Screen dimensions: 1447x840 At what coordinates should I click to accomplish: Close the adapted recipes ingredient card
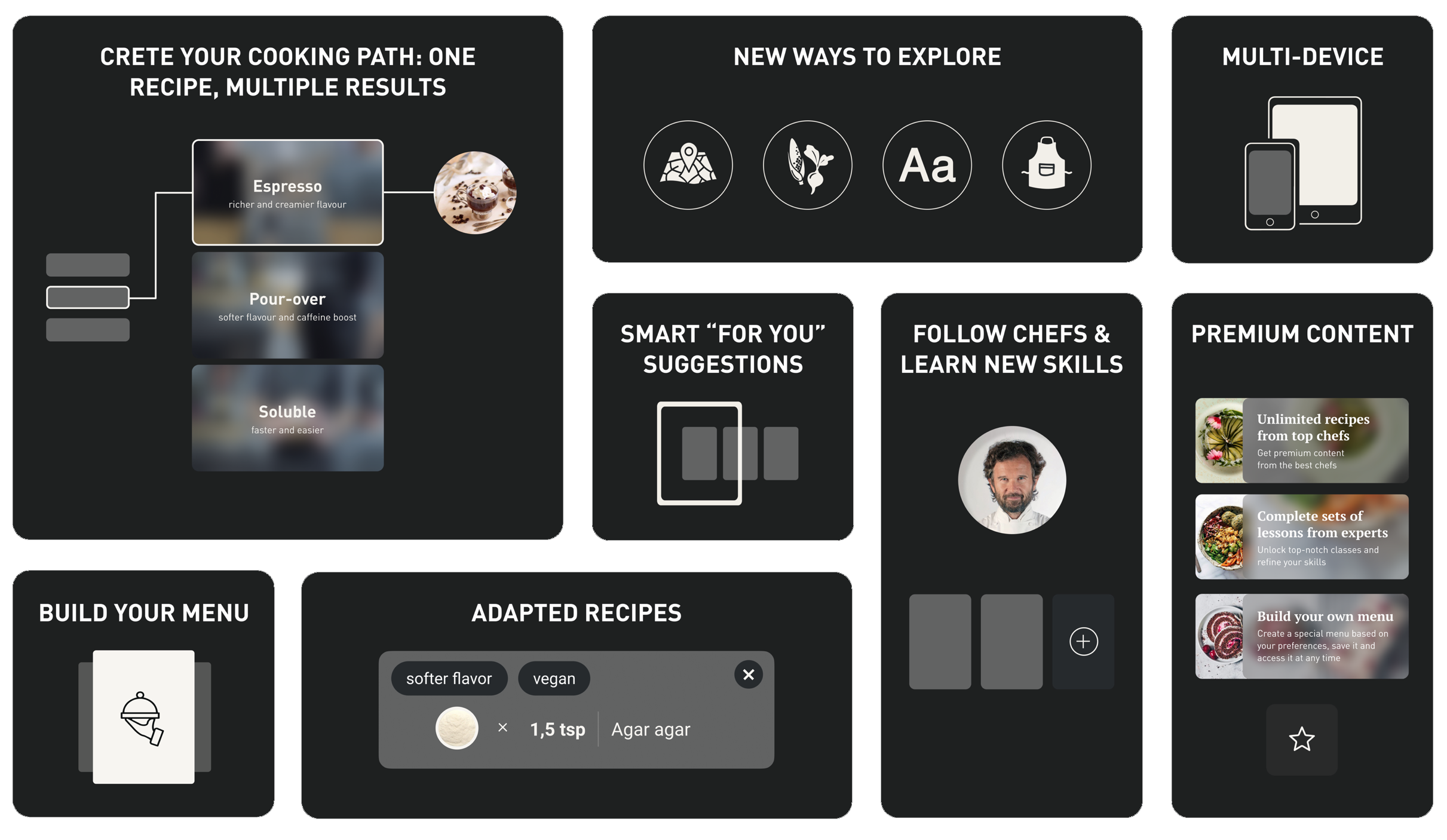[x=748, y=675]
